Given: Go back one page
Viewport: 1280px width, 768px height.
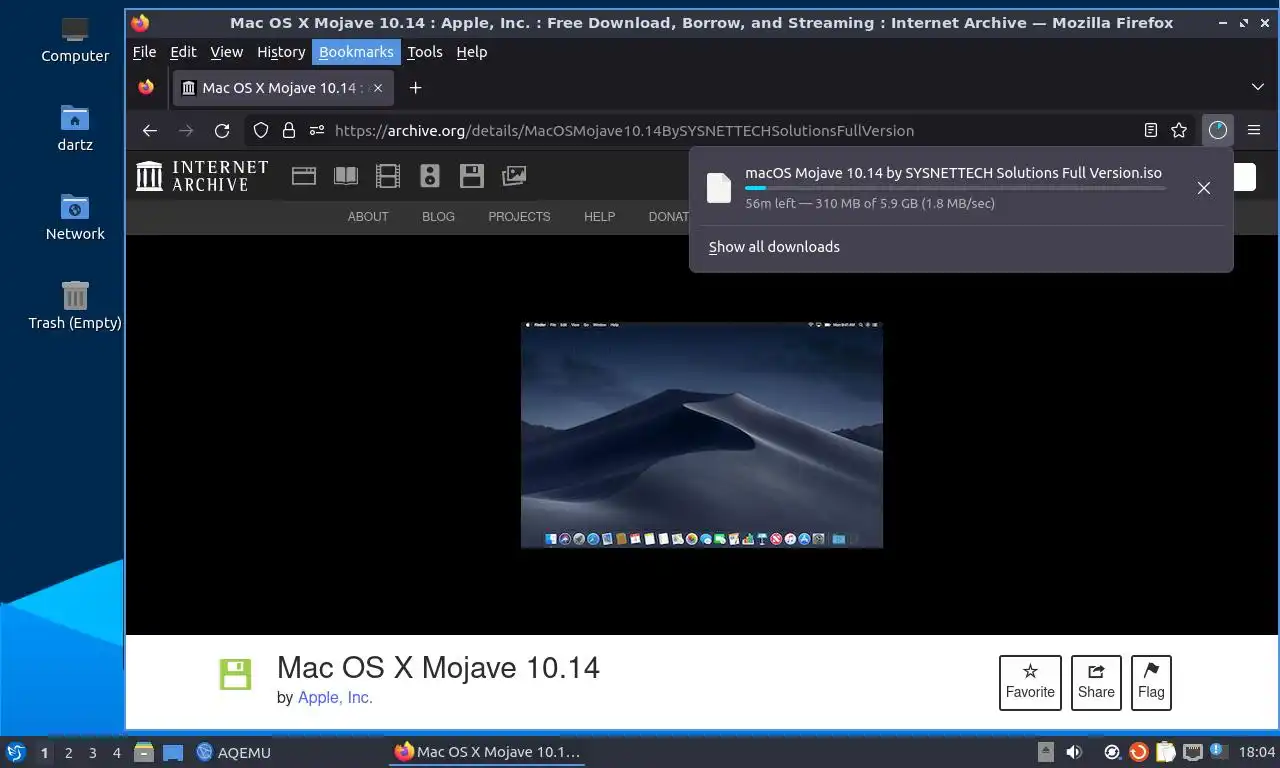Looking at the screenshot, I should (x=149, y=130).
